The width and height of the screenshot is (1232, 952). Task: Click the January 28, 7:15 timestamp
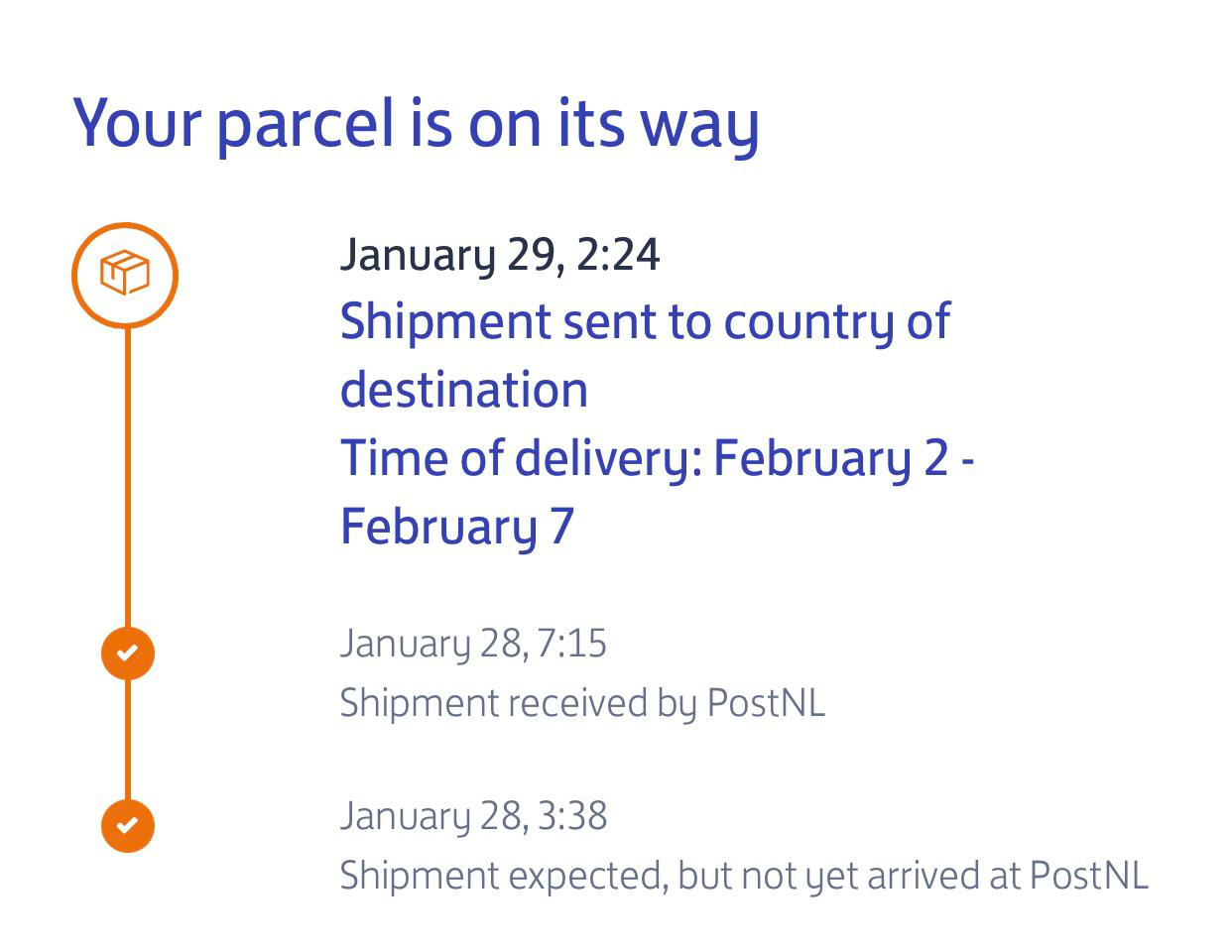click(x=473, y=644)
